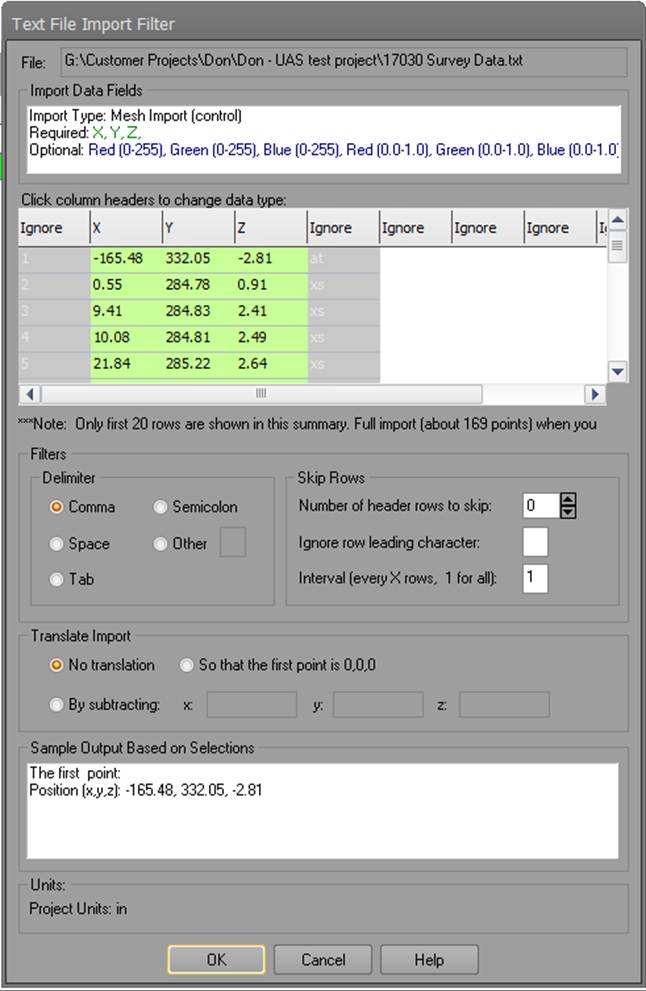Change the Y column header data type
This screenshot has width=646, height=991.
click(x=198, y=228)
